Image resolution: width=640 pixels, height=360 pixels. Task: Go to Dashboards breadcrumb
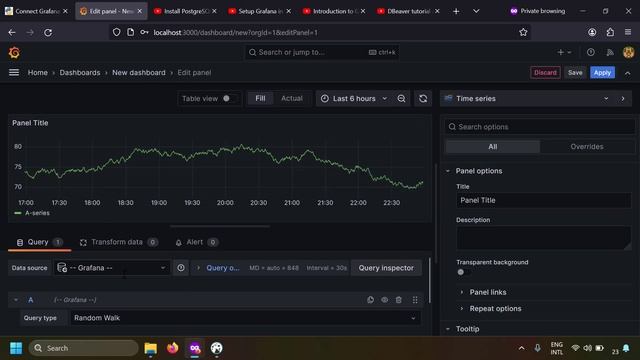pyautogui.click(x=80, y=73)
